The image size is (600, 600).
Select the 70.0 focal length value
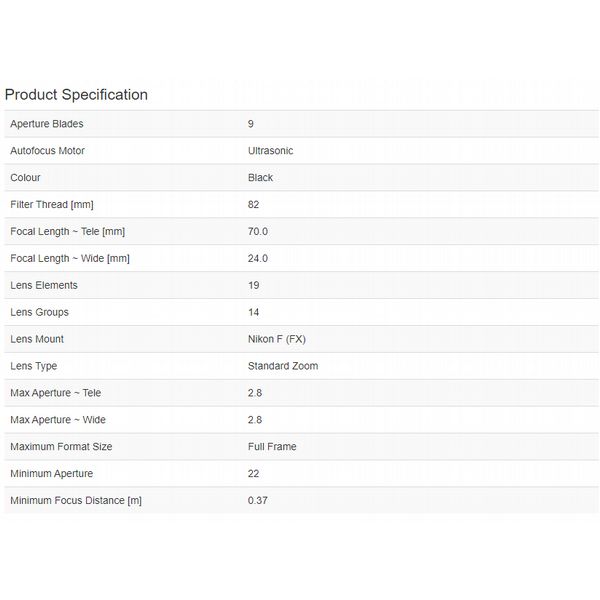(258, 232)
